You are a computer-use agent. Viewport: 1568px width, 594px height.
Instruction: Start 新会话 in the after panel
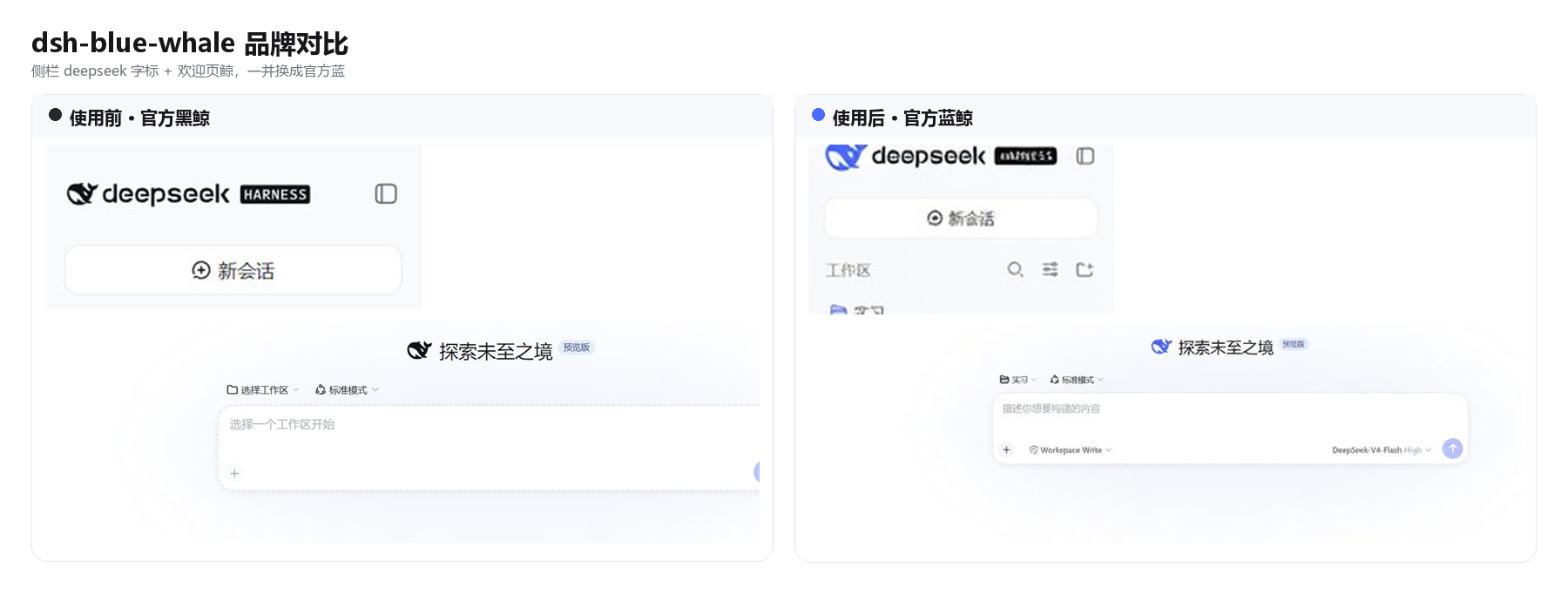coord(961,218)
